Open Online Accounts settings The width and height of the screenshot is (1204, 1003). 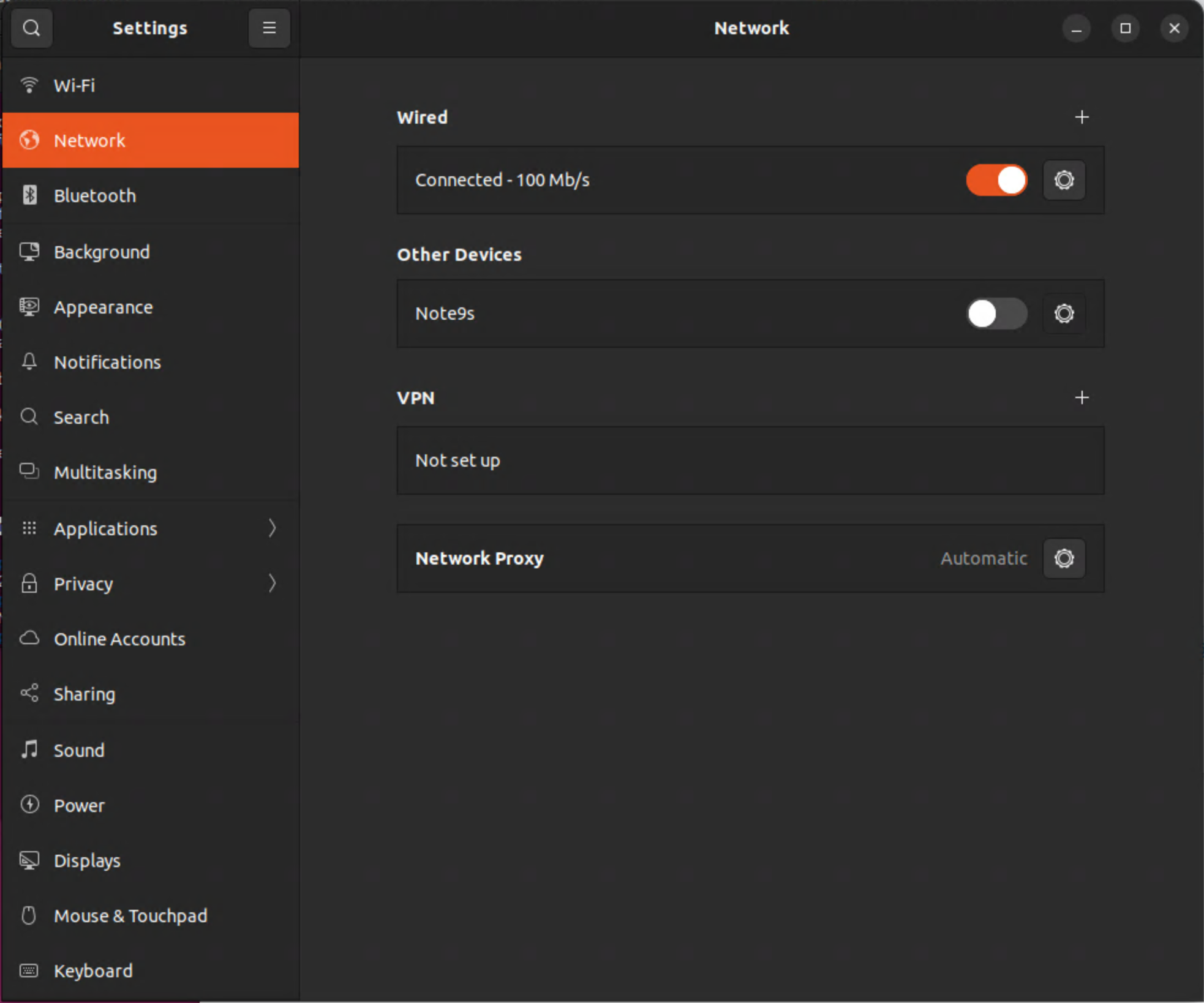[x=119, y=639]
